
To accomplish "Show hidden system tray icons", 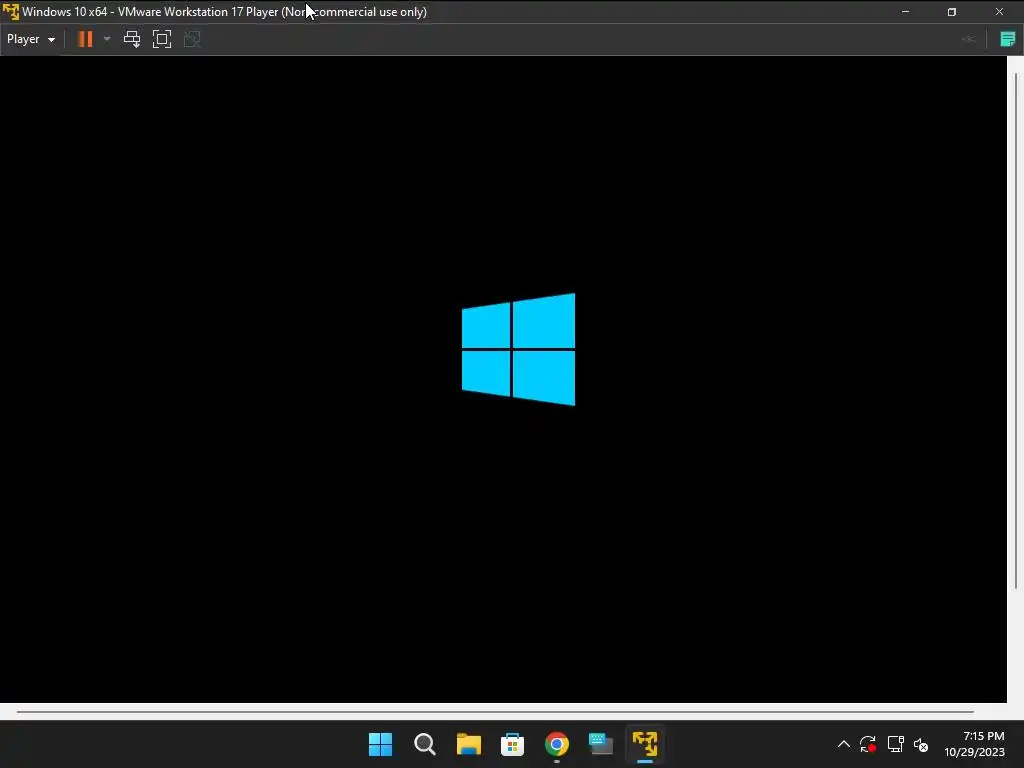I will (x=844, y=744).
